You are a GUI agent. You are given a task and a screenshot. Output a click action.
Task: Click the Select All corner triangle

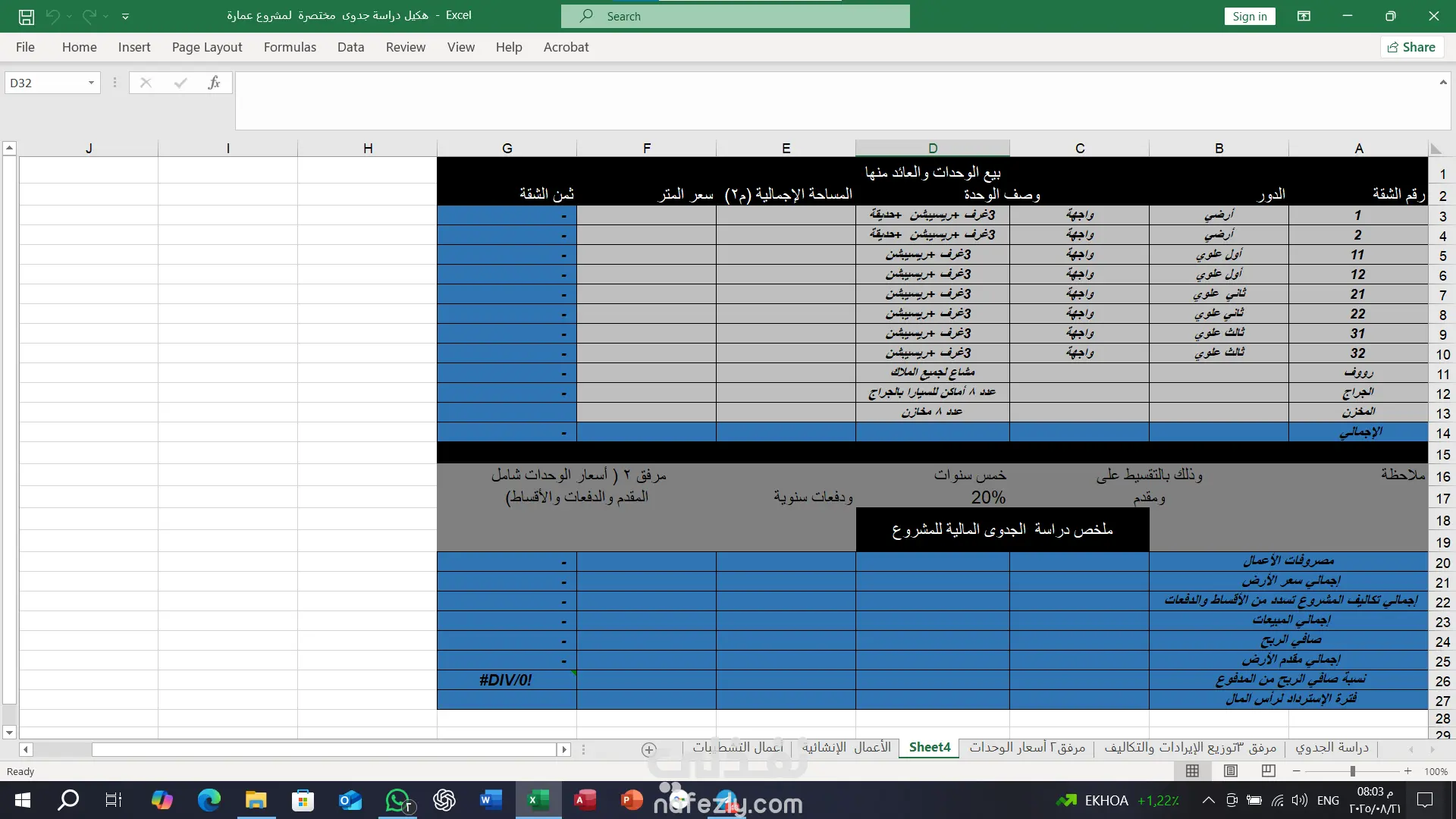1436,149
